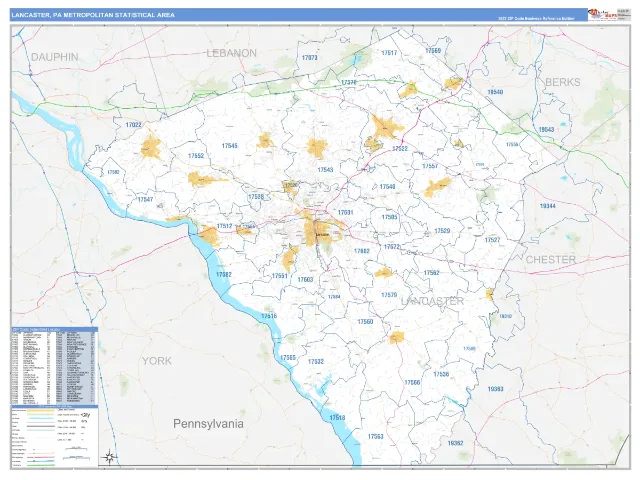Click the Pennsylvania state label

pos(209,424)
